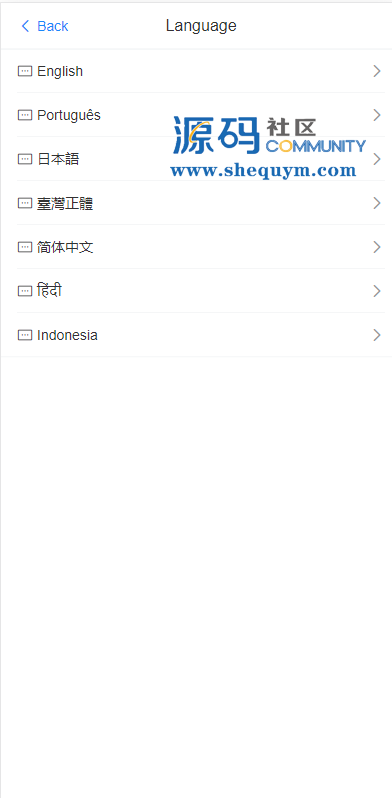Open the 简体中文 row chevron
This screenshot has height=798, width=392.
(377, 247)
